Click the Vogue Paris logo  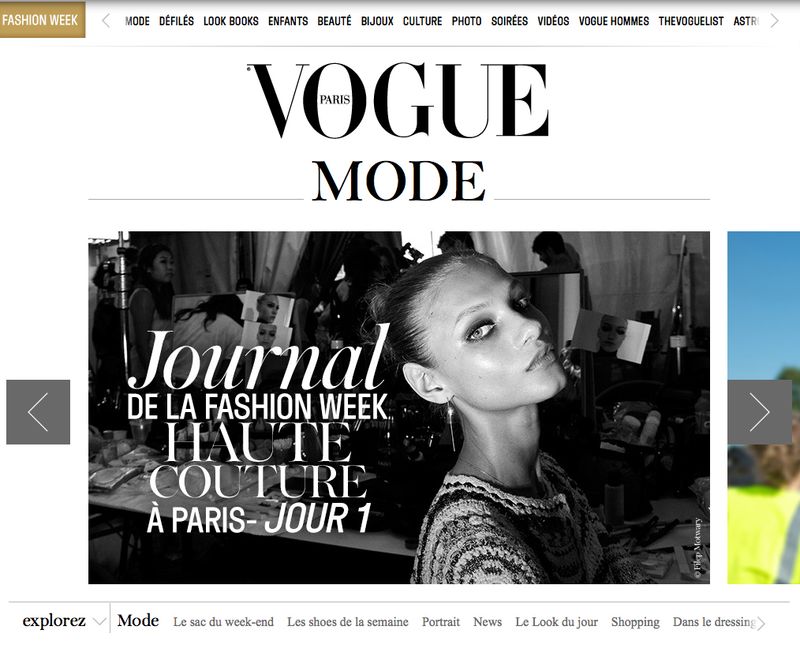(397, 100)
